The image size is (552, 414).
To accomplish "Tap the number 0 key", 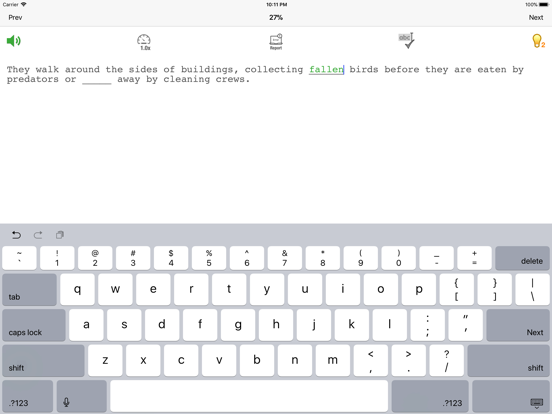I will click(x=399, y=258).
